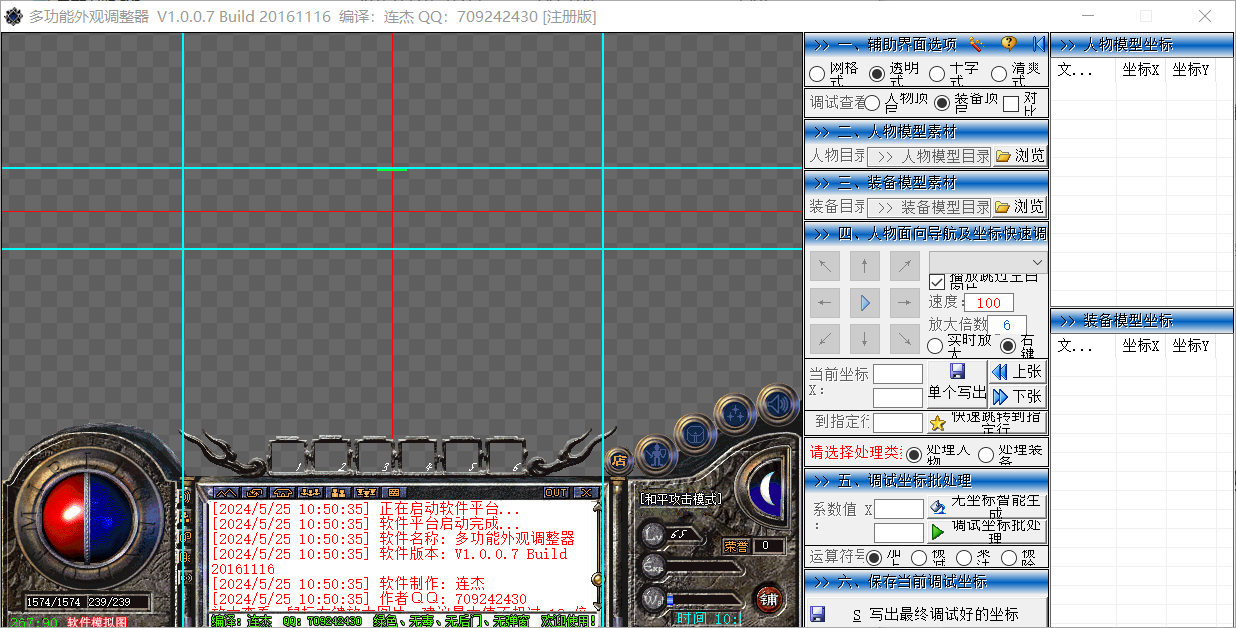Click third chat toolbar icon
1236x628 pixels.
pos(282,492)
